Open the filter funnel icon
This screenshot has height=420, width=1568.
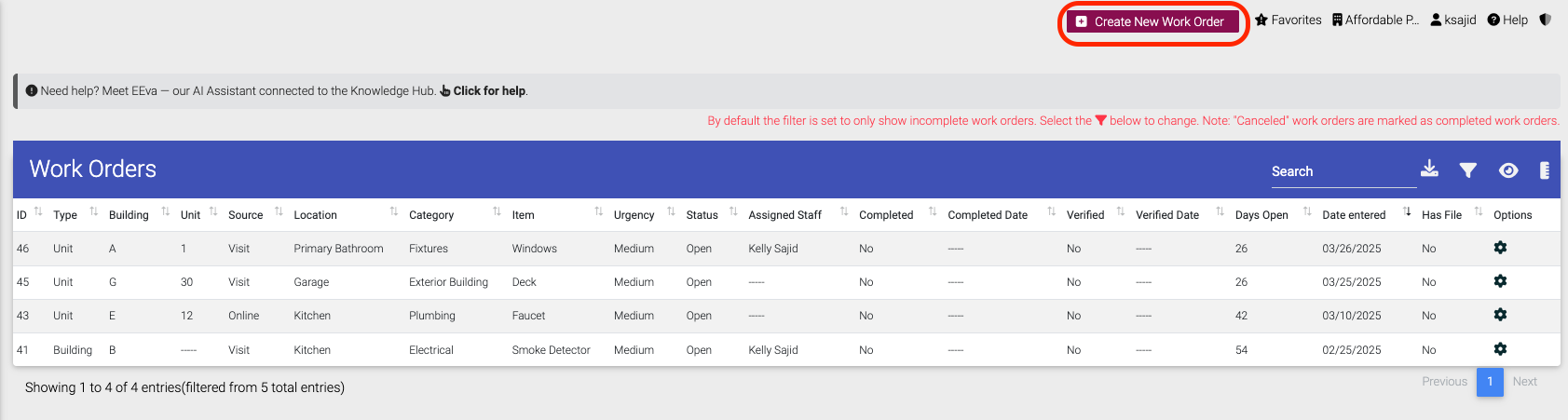coord(1467,170)
